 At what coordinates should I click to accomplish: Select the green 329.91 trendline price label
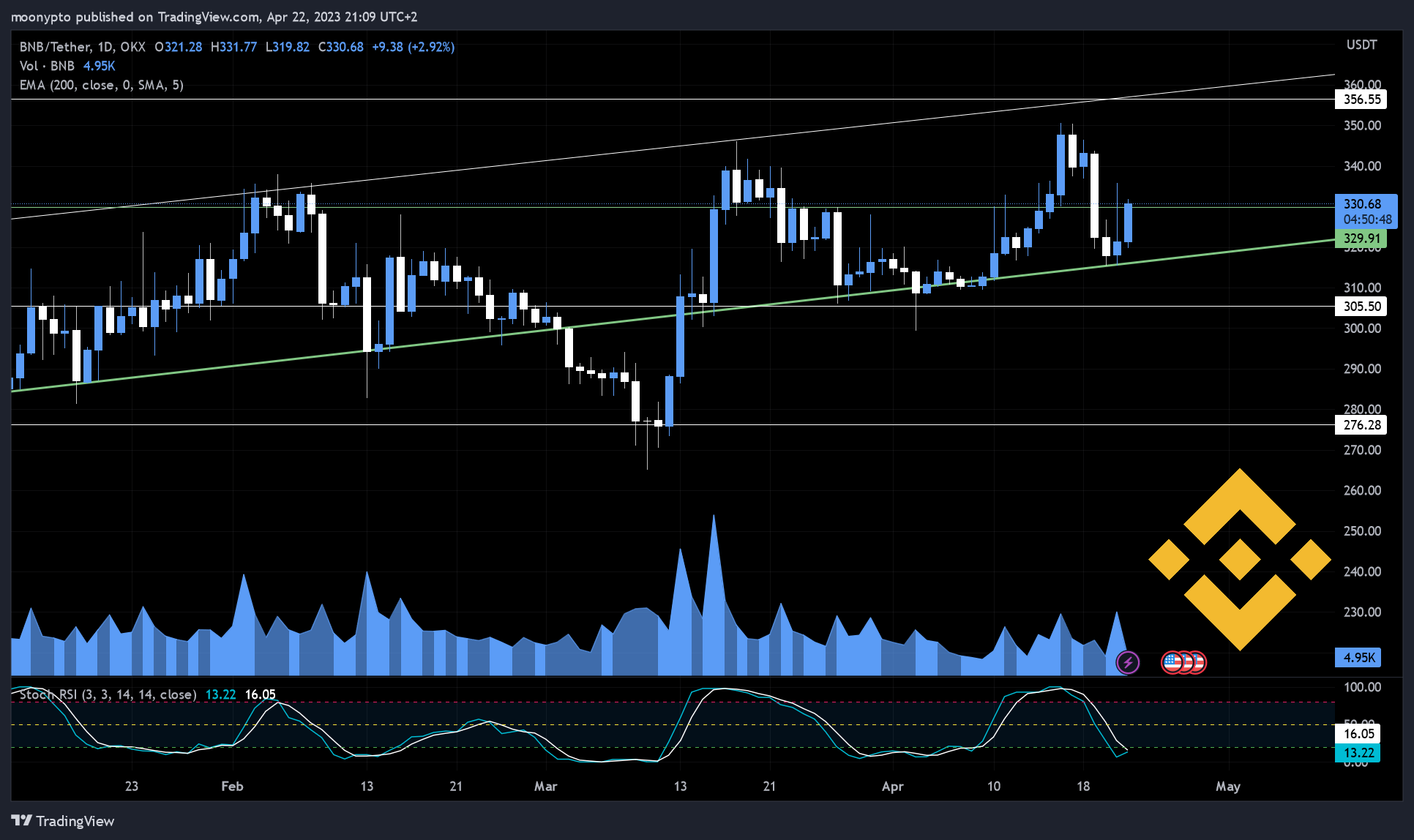click(1361, 239)
